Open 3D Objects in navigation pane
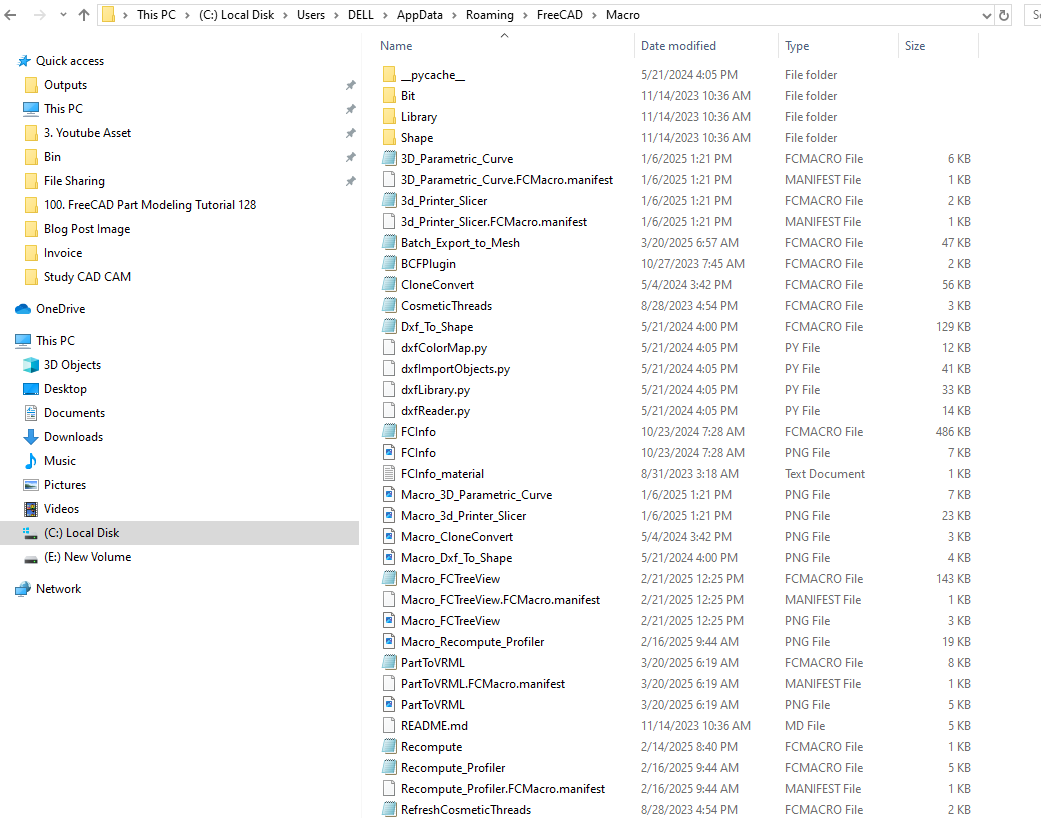 point(72,365)
